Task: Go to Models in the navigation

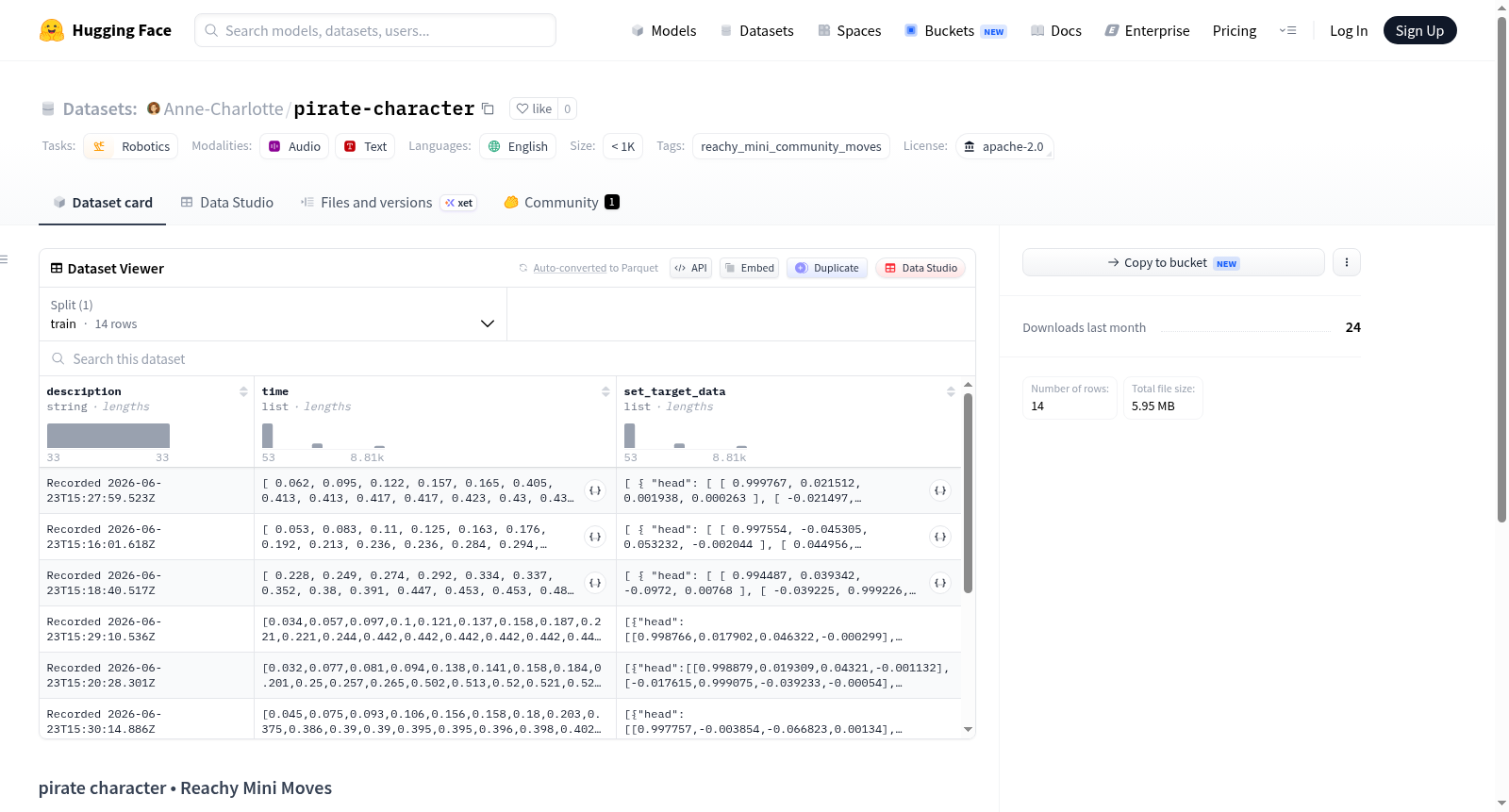Action: [664, 31]
